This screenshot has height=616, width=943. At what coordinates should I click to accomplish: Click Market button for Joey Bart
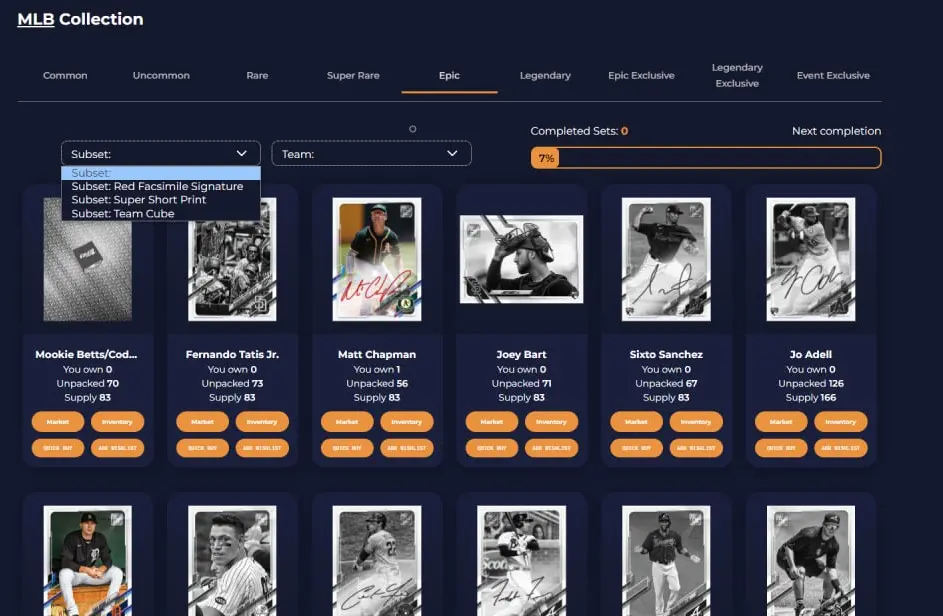(x=491, y=422)
